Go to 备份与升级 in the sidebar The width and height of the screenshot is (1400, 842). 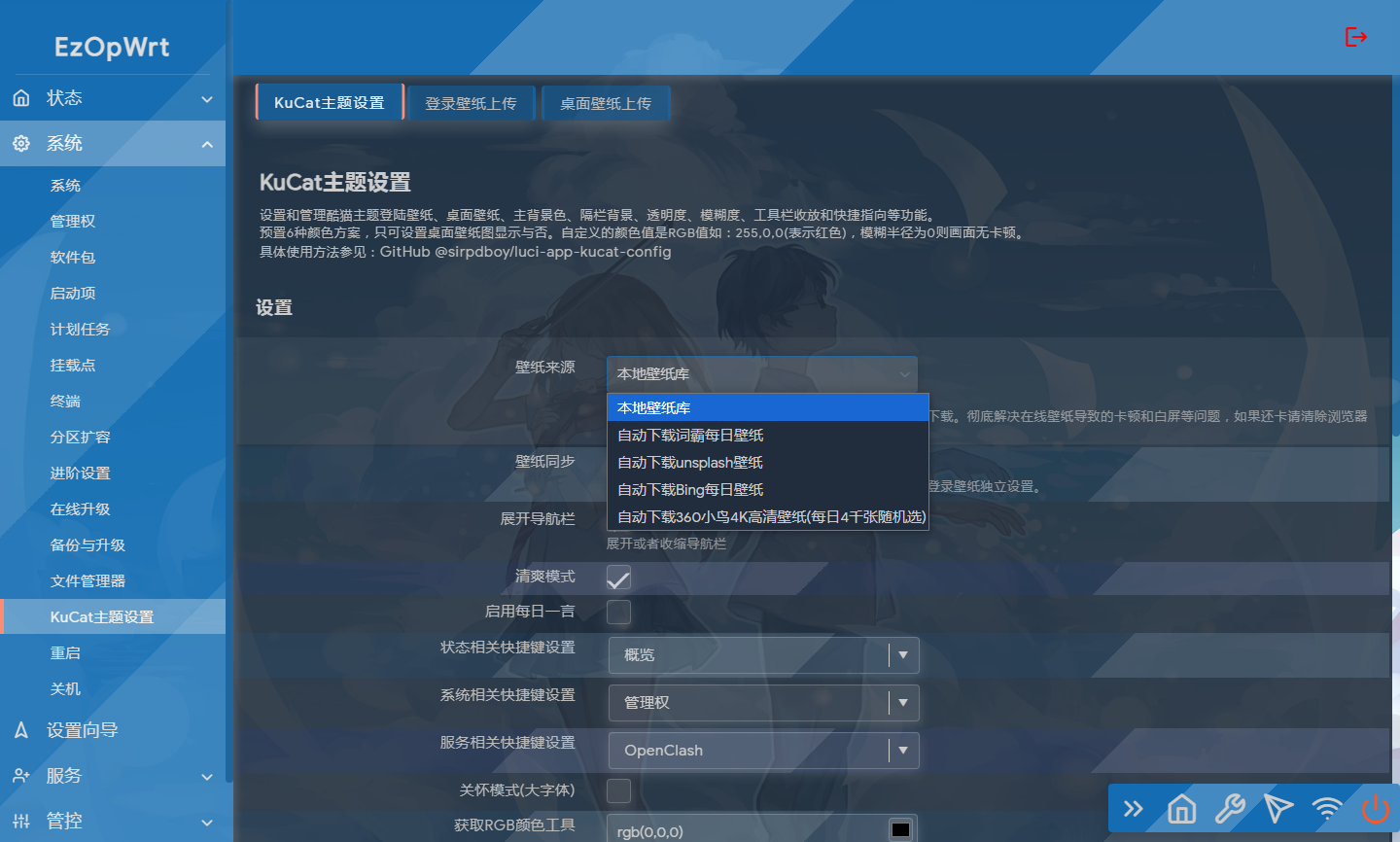coord(87,545)
